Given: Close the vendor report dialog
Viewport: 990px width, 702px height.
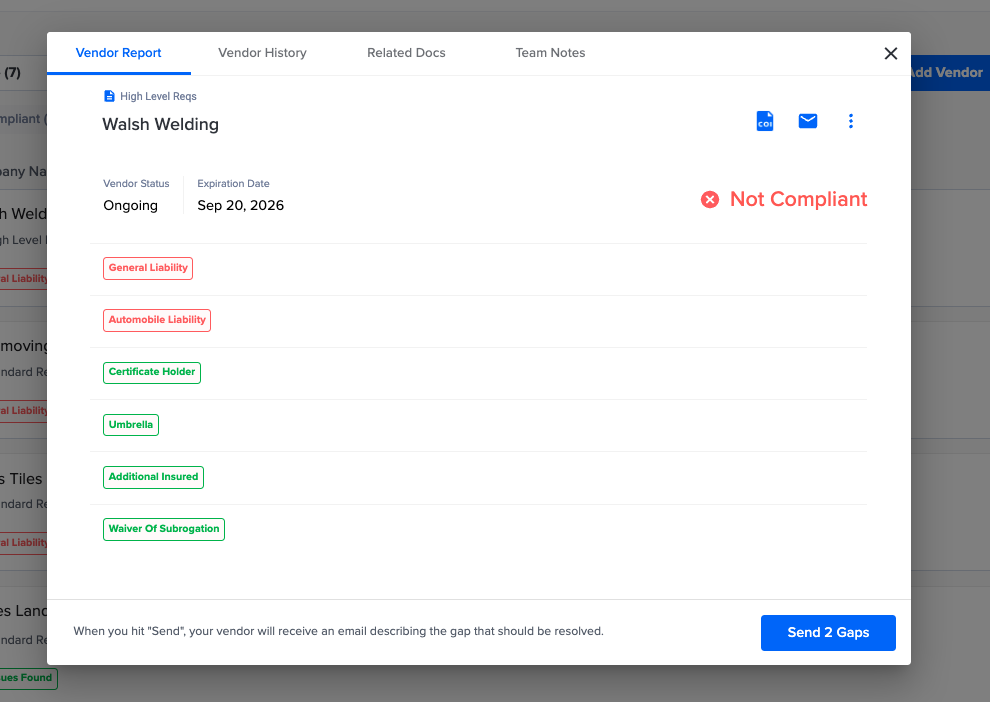Looking at the screenshot, I should tap(890, 54).
